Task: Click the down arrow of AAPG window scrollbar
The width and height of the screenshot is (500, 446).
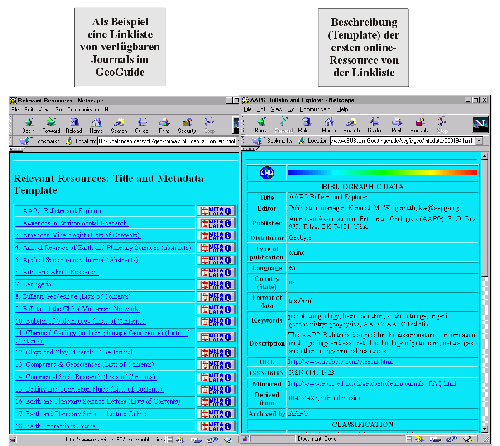Action: (485, 429)
